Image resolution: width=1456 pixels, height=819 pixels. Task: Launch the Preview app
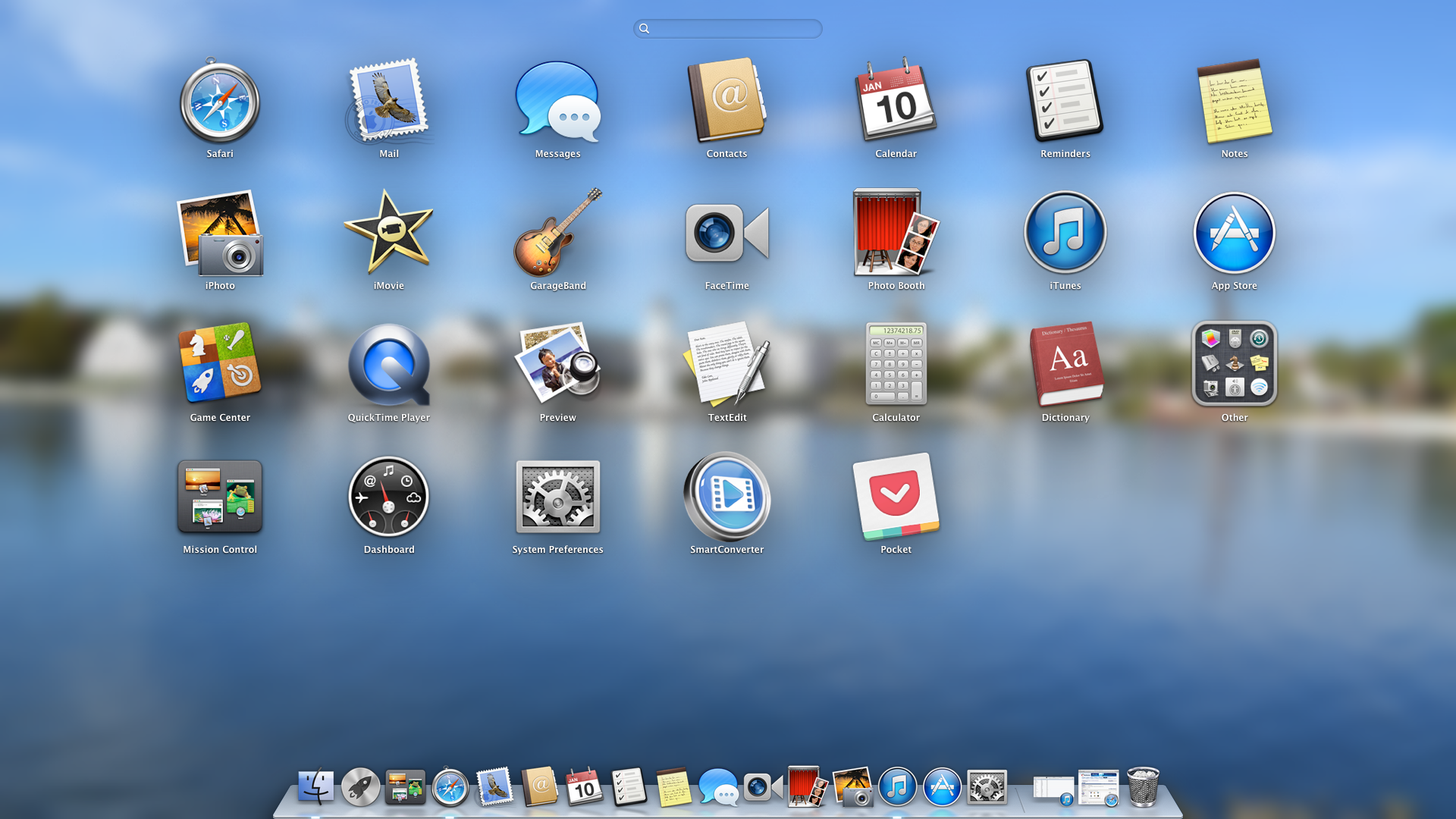pos(558,363)
